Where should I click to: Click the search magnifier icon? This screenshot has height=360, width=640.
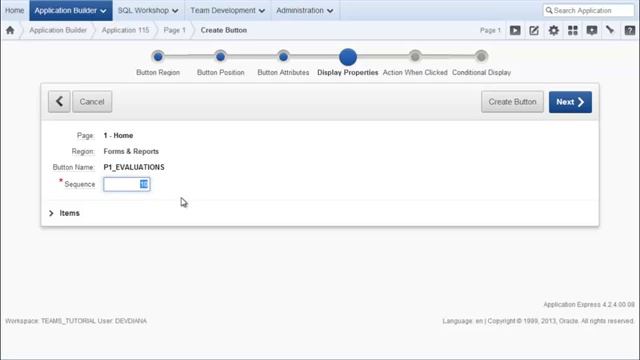coord(549,10)
